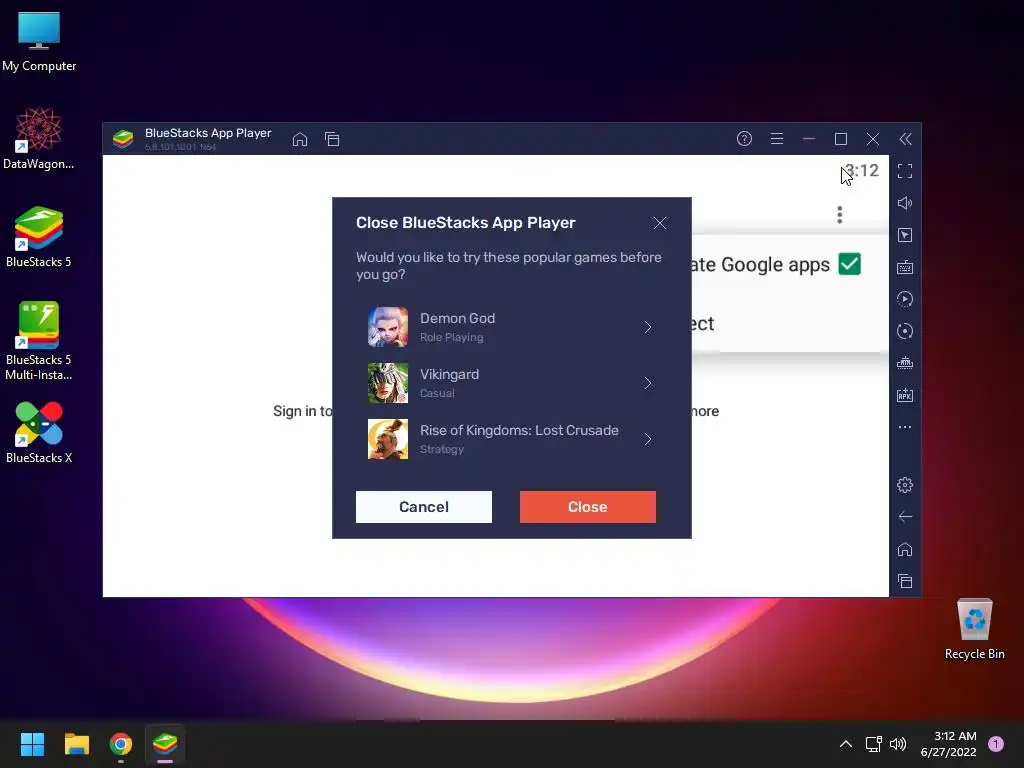Image resolution: width=1024 pixels, height=768 pixels.
Task: Click the recent apps icon in sidebar bottom
Action: (x=905, y=581)
